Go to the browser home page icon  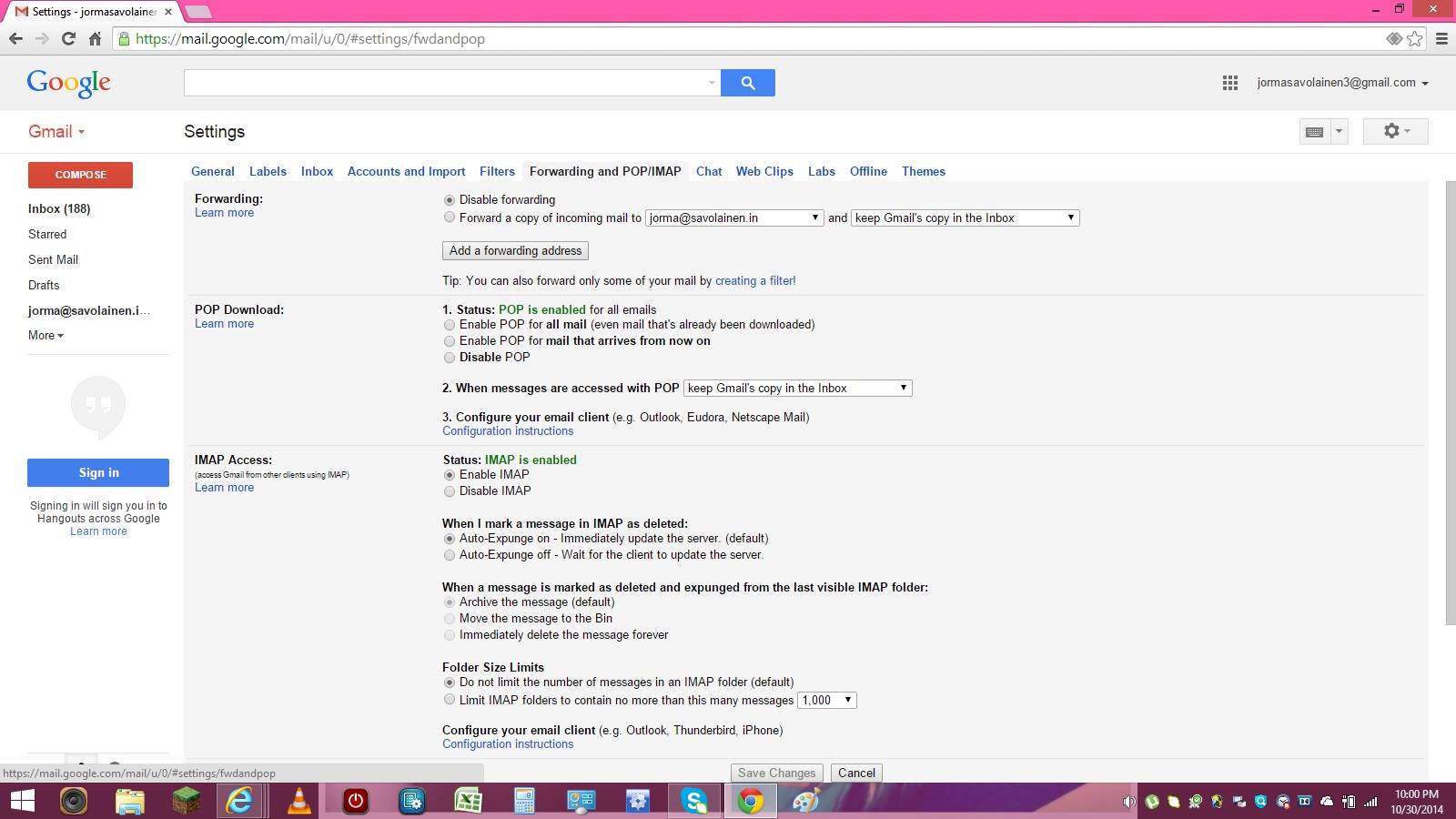click(x=95, y=38)
